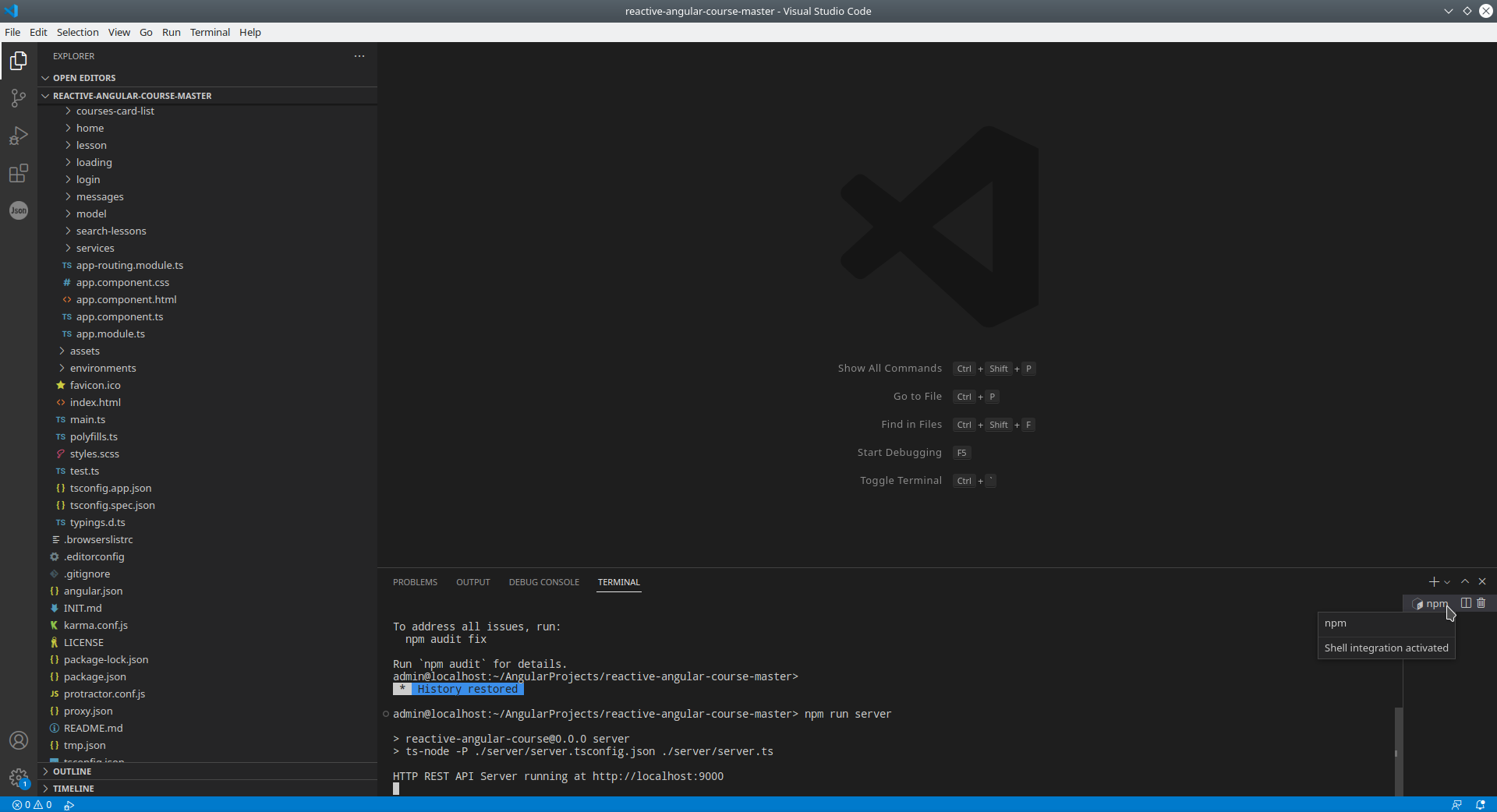The width and height of the screenshot is (1497, 812).
Task: Select the TERMINAL tab
Action: point(619,582)
